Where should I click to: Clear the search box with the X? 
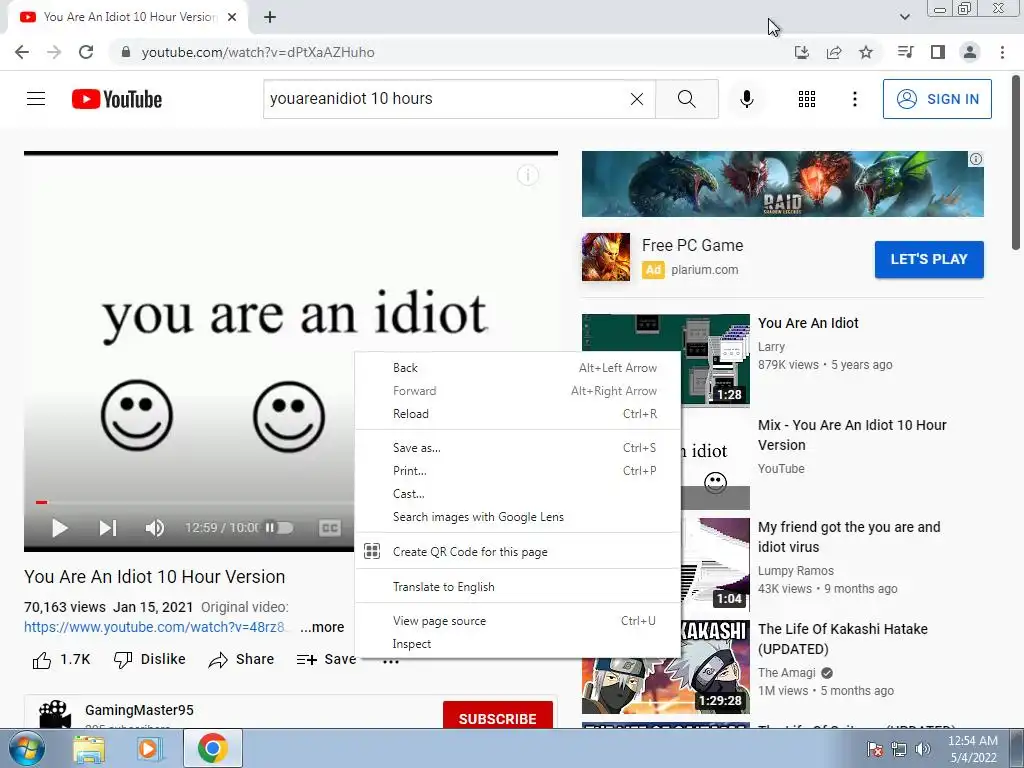[x=637, y=99]
